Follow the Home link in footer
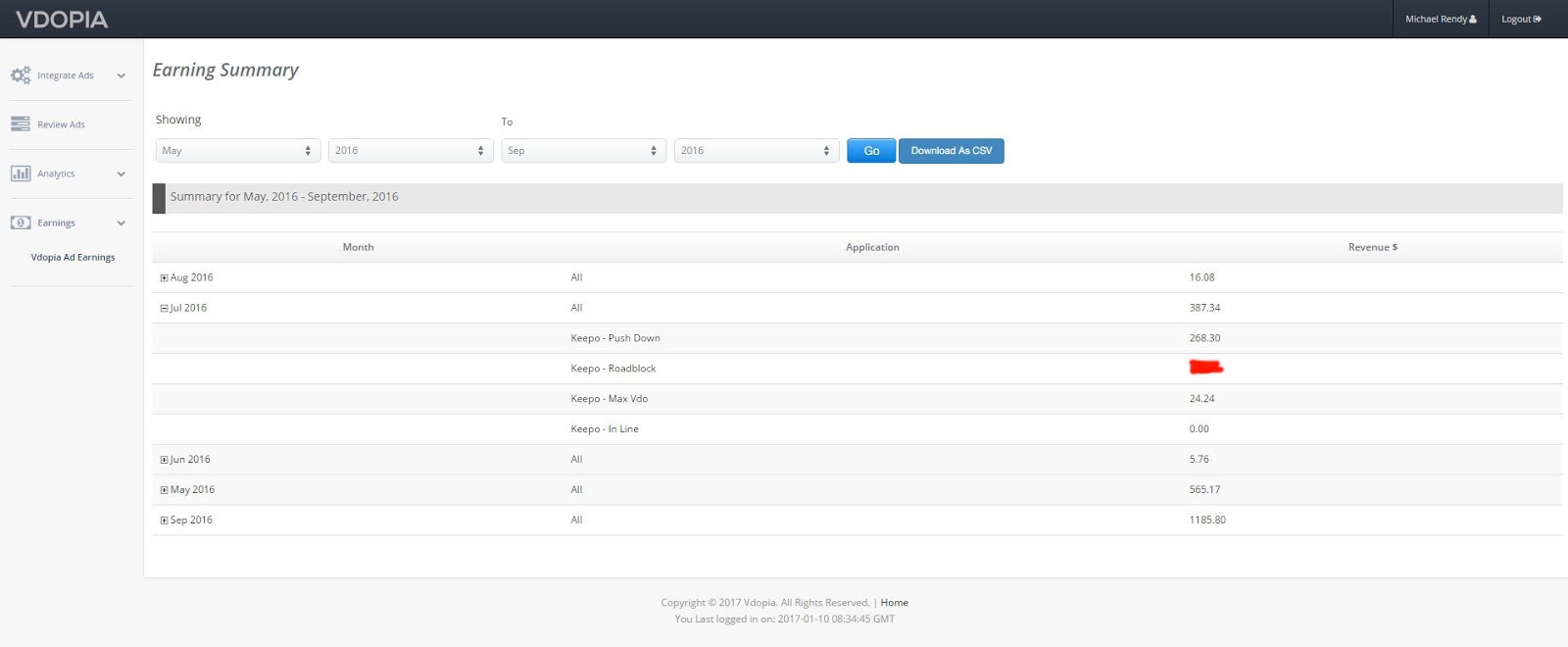 click(894, 603)
